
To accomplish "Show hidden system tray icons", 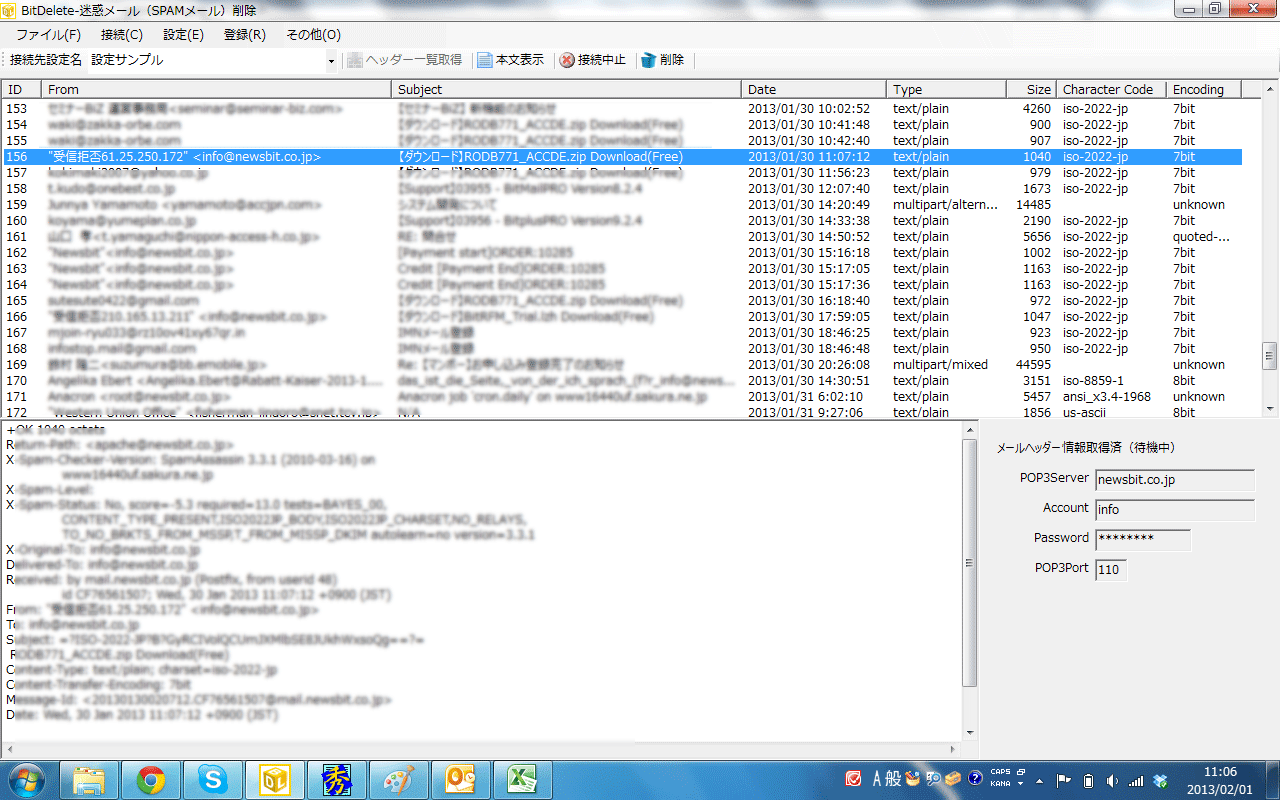I will tap(1039, 780).
